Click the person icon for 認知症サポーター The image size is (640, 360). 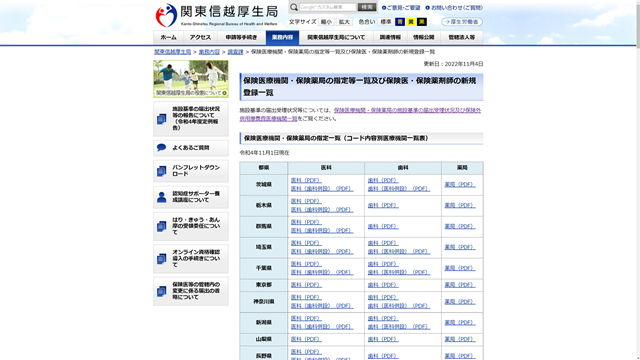(x=162, y=197)
